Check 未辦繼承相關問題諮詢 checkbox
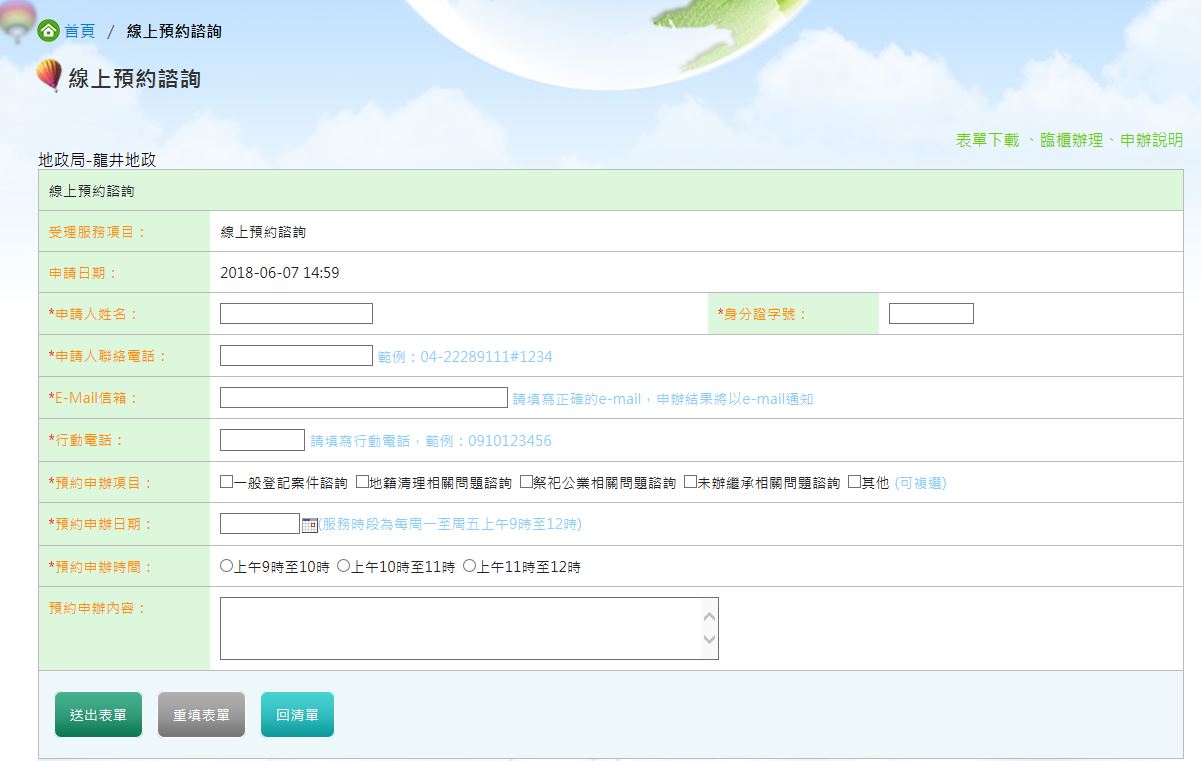Screen dimensions: 1201x761 pos(691,482)
